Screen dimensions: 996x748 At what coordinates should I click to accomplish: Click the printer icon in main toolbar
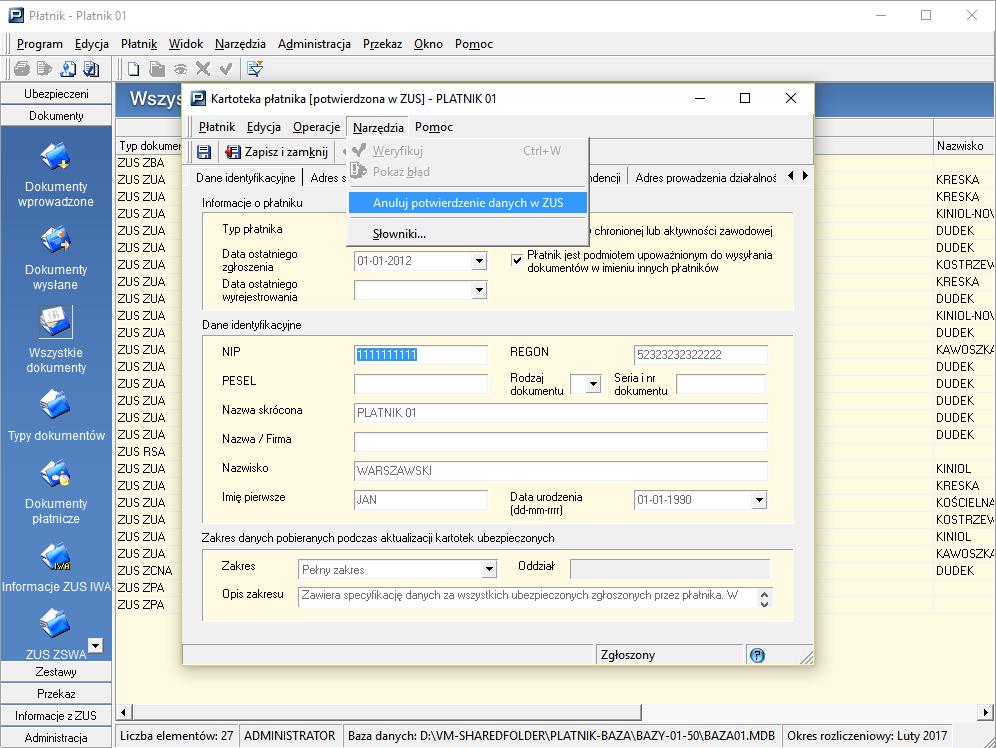22,69
